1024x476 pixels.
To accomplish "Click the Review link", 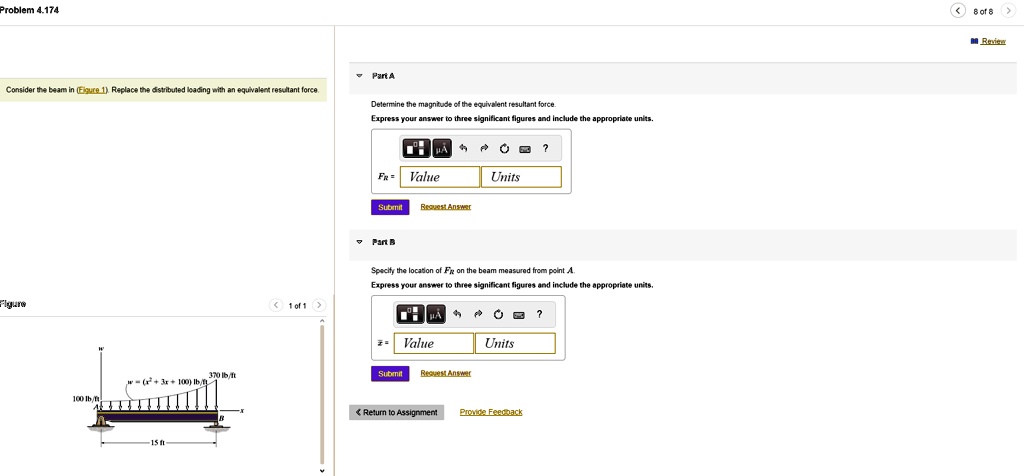I will [x=992, y=41].
